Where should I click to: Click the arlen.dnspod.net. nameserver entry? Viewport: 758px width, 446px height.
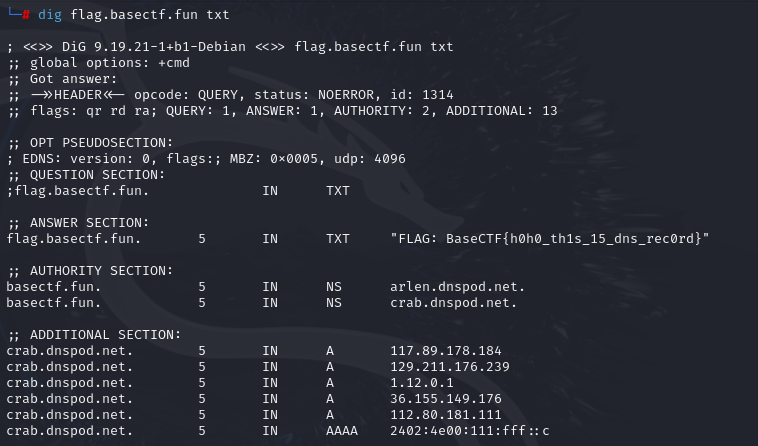pyautogui.click(x=457, y=287)
